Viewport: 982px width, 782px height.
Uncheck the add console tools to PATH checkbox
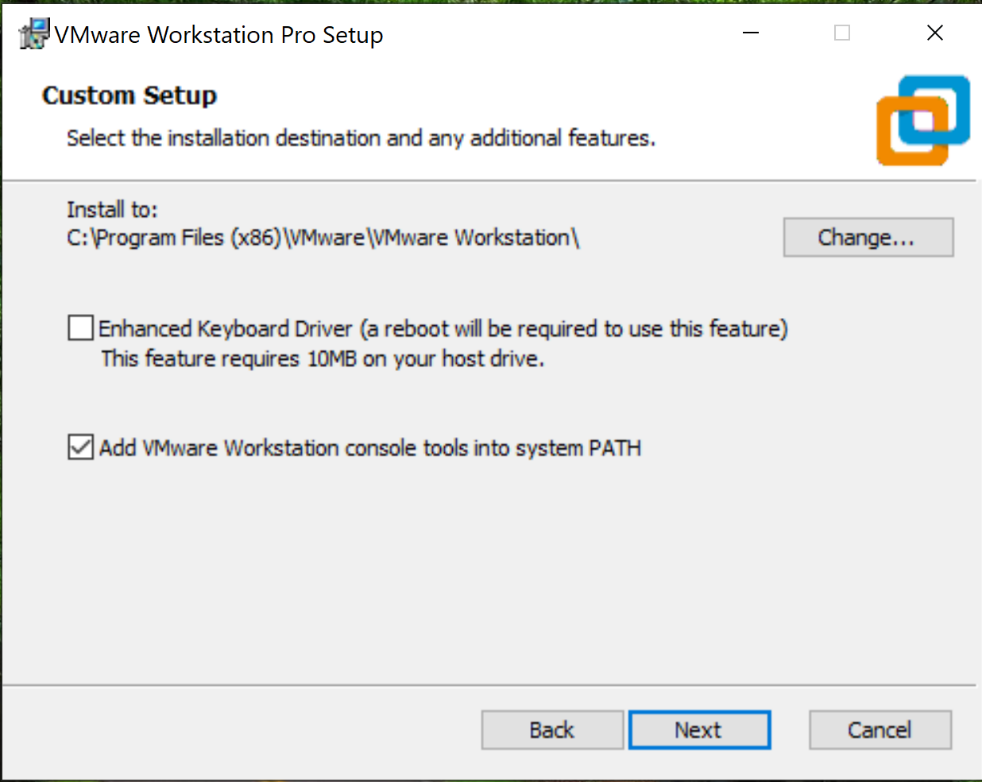point(80,447)
